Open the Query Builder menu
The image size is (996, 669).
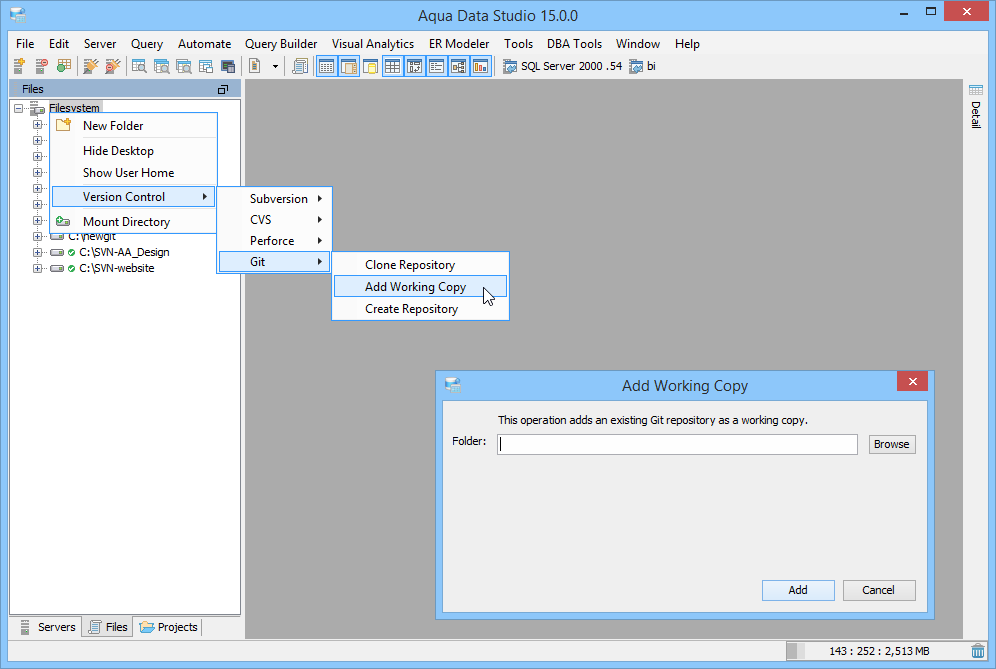tap(281, 44)
